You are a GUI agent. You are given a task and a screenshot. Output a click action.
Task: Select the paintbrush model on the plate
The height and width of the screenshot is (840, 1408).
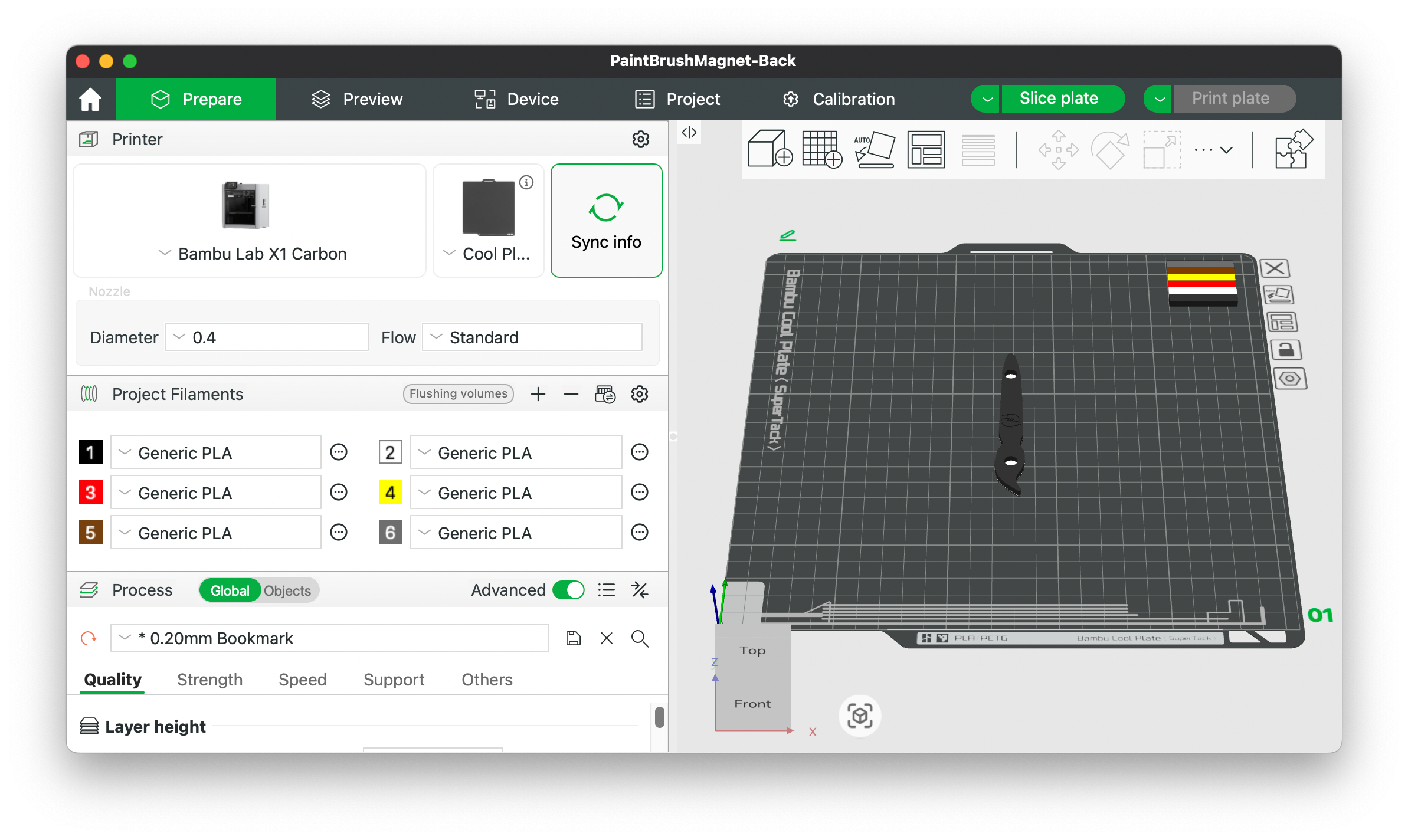point(1010,425)
